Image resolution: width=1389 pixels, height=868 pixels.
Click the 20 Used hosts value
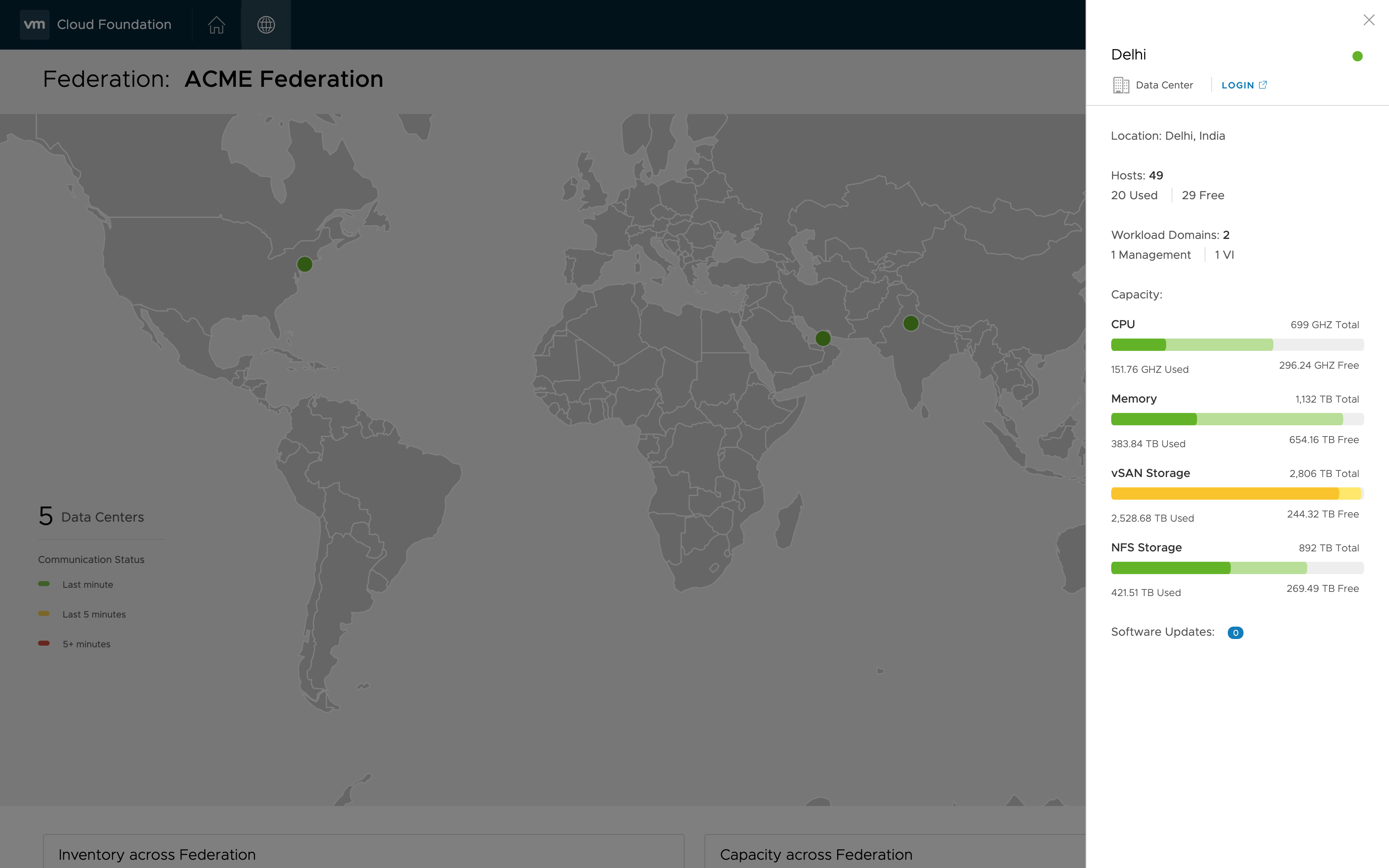point(1134,195)
